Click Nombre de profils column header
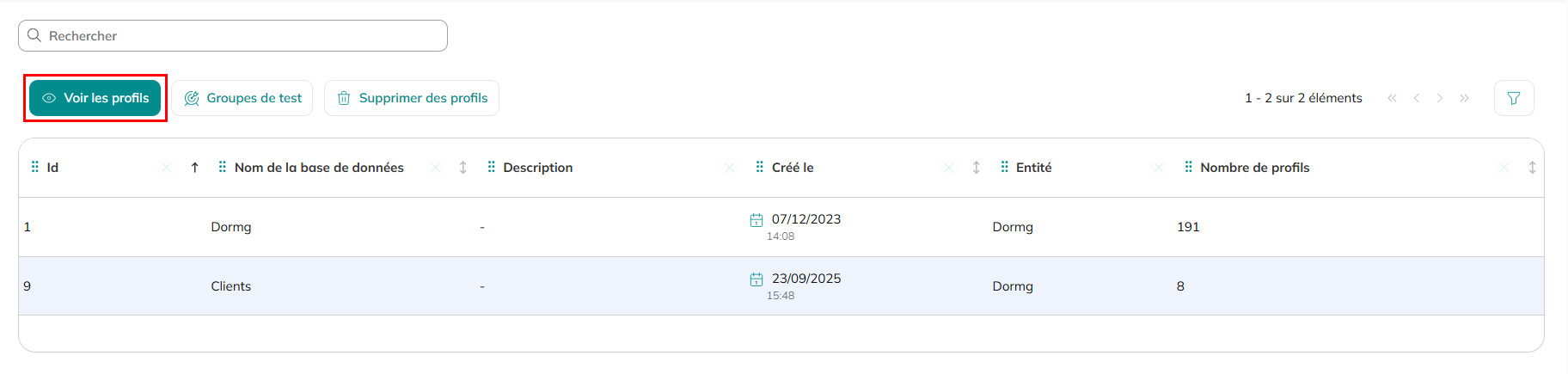This screenshot has height=374, width=1568. [x=1255, y=168]
